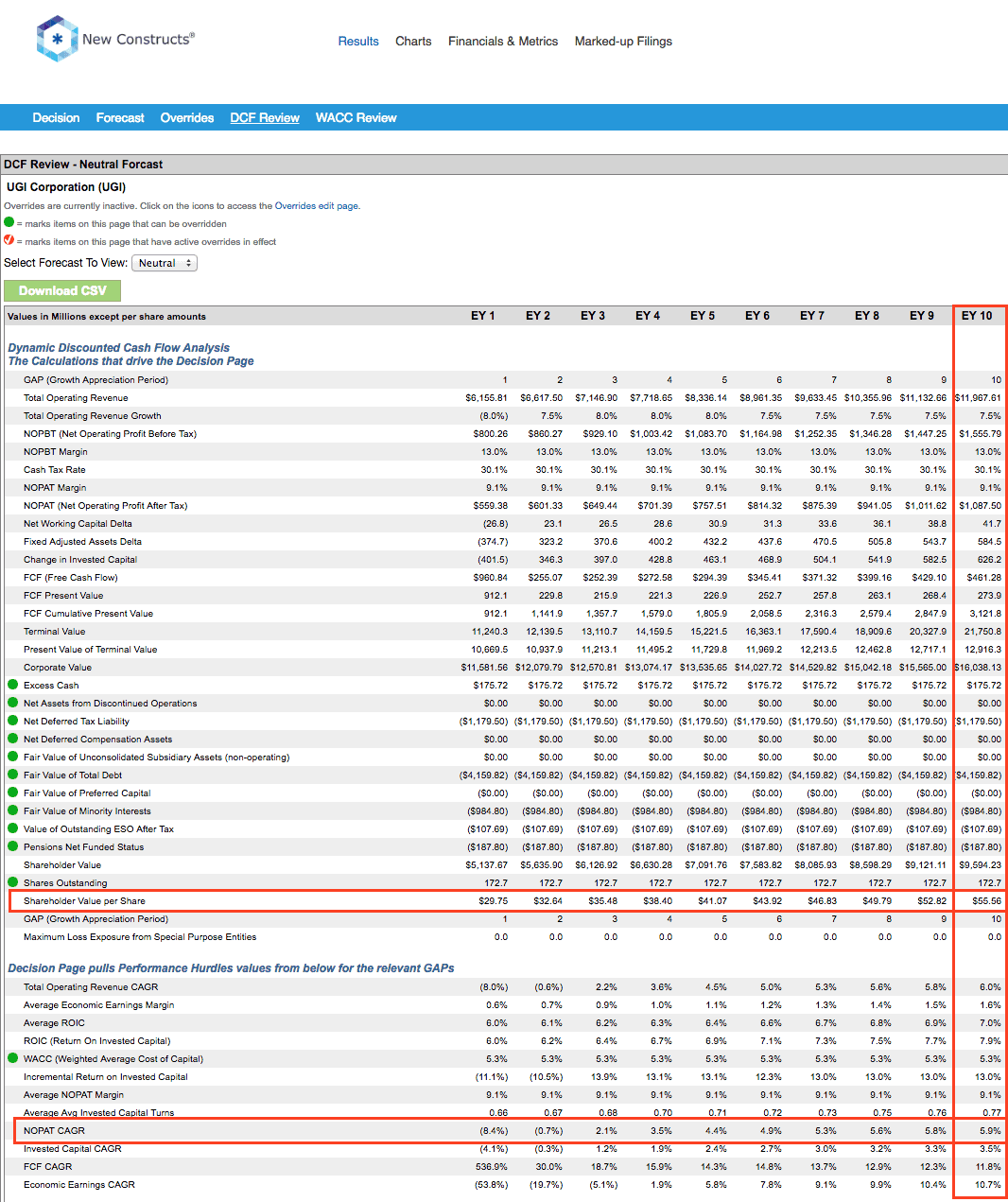
Task: Click the 'Economic Earnings CAGR' row label
Action: point(79,1185)
